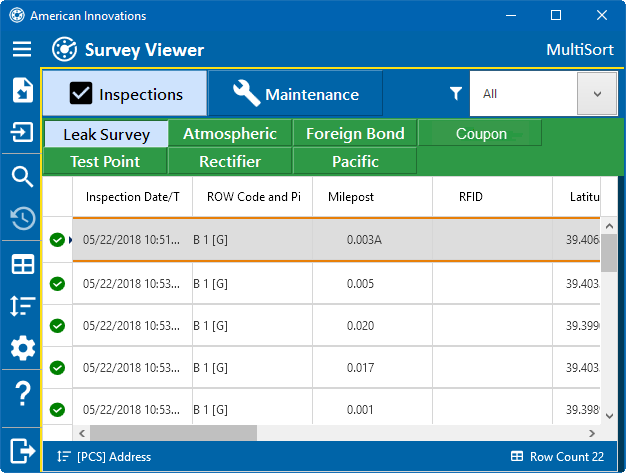The height and width of the screenshot is (473, 626).
Task: Switch to the Inspections tab
Action: point(125,93)
